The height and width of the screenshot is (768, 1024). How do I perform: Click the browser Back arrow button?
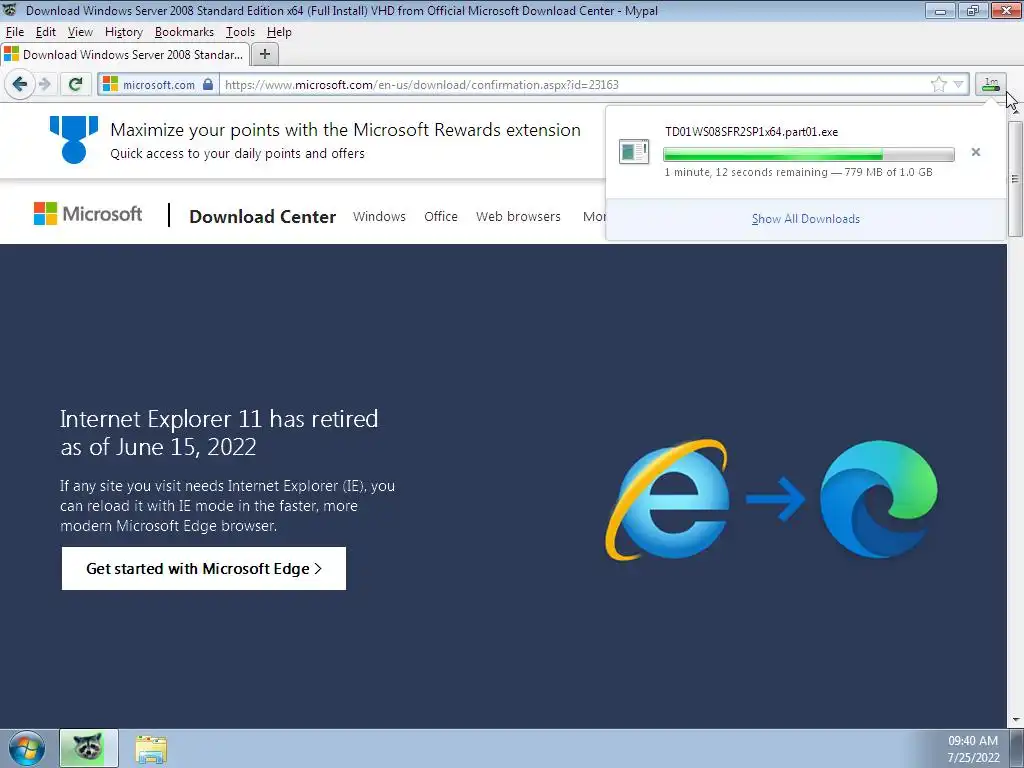20,85
